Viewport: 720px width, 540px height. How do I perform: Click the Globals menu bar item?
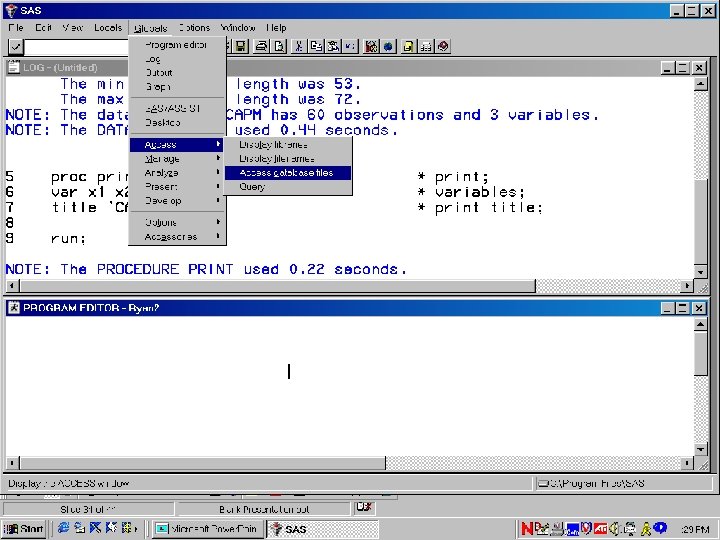(x=150, y=28)
